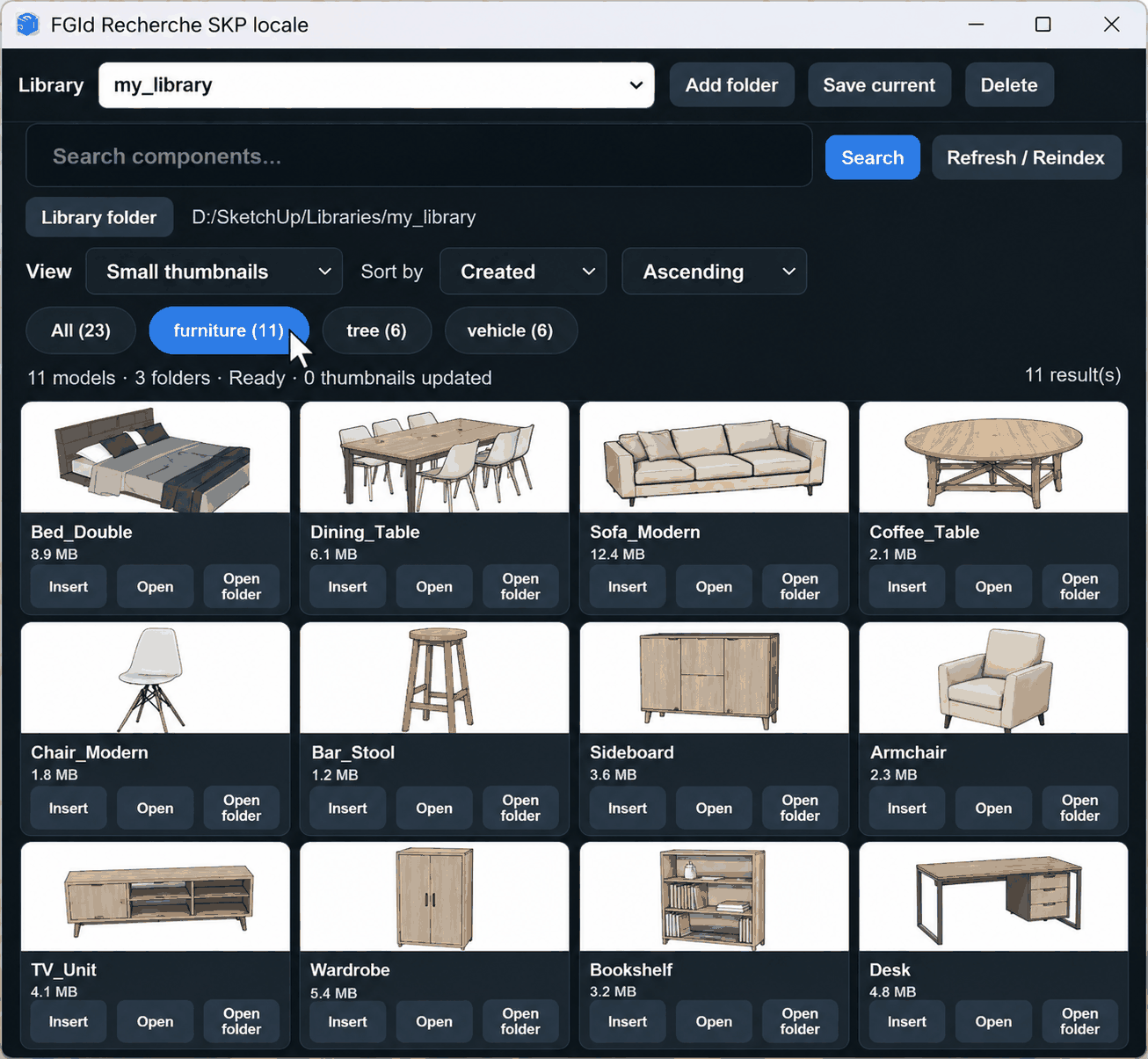The image size is (1148, 1059).
Task: Click the blue Search button
Action: (872, 157)
